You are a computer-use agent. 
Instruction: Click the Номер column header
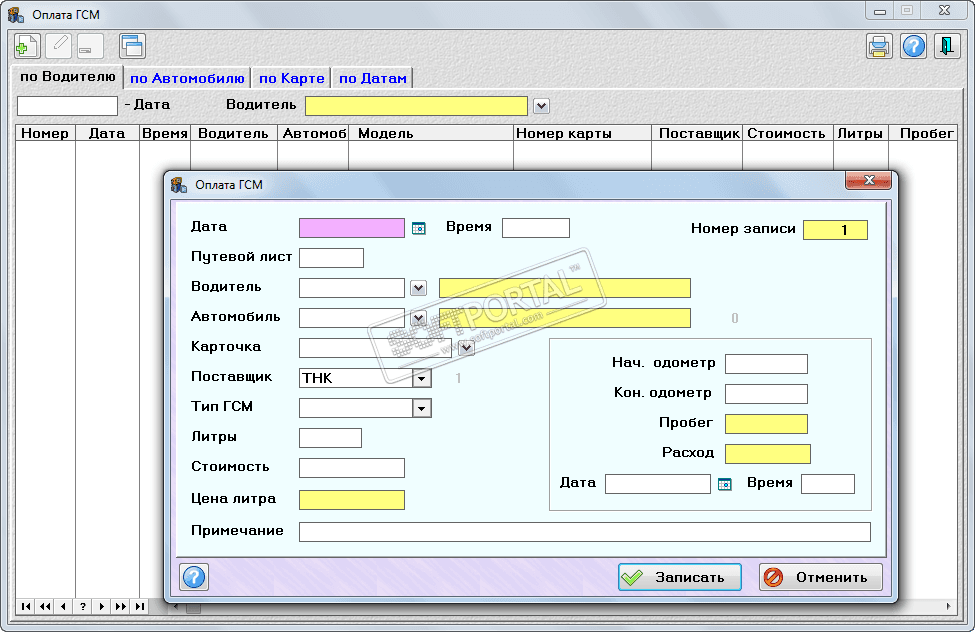point(45,133)
